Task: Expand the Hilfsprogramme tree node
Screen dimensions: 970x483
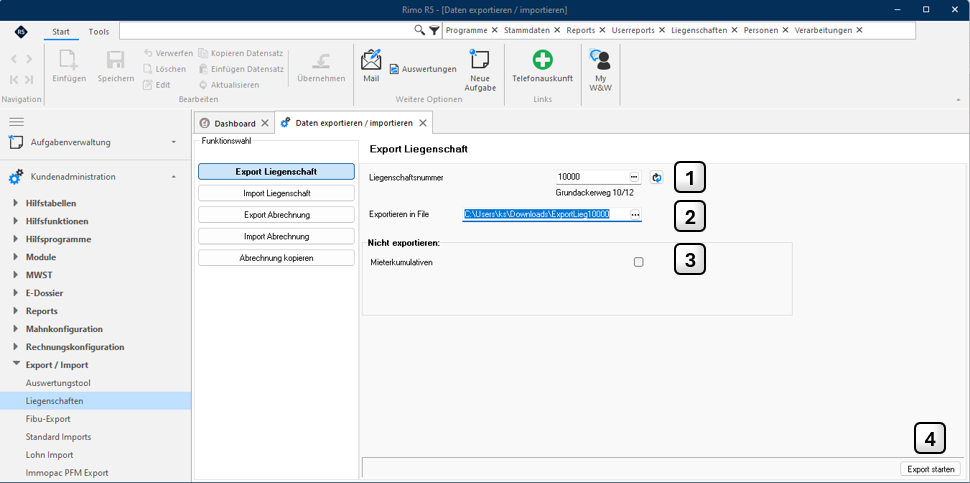Action: 16,239
